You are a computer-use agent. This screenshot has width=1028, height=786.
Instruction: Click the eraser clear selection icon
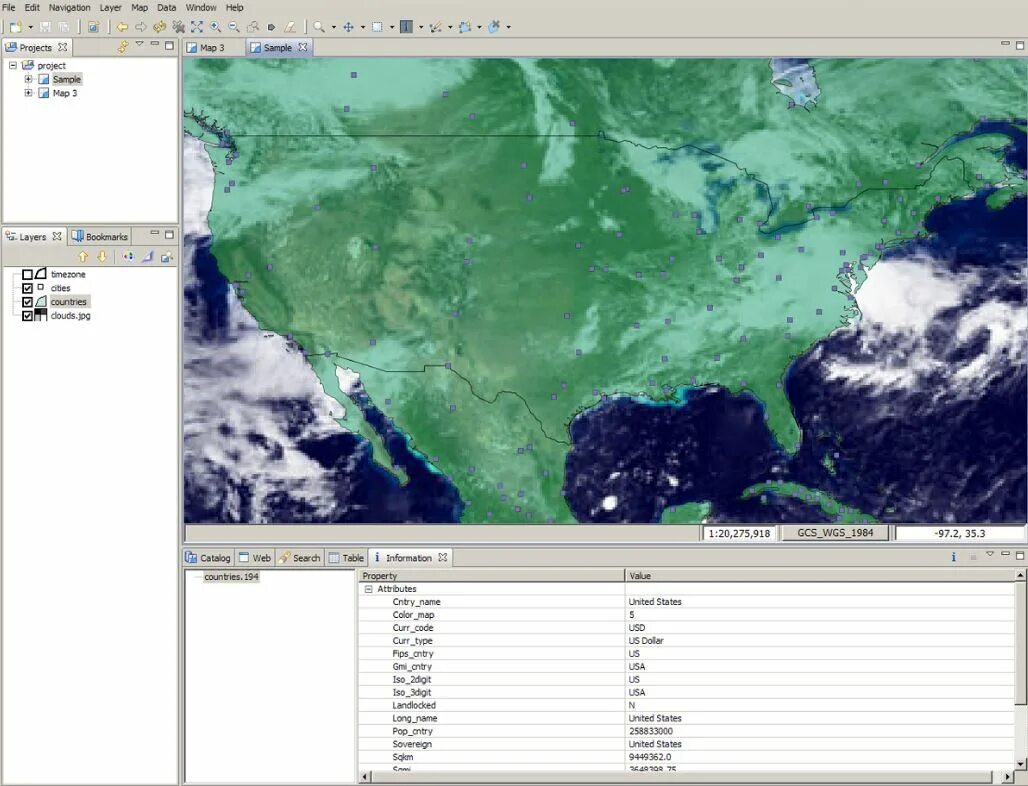tap(290, 27)
